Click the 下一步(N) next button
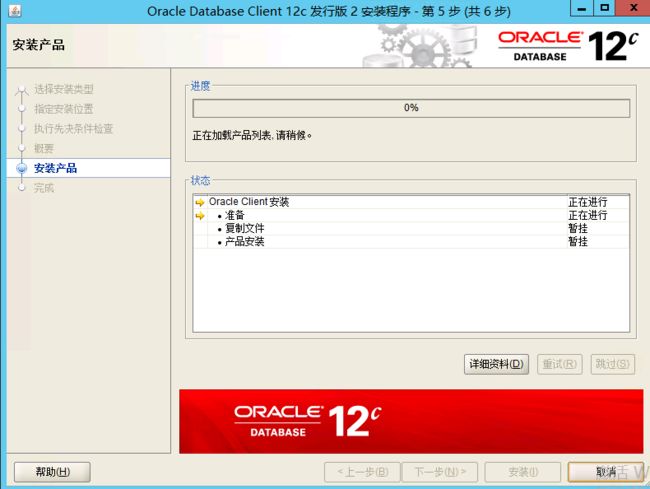 click(x=440, y=472)
